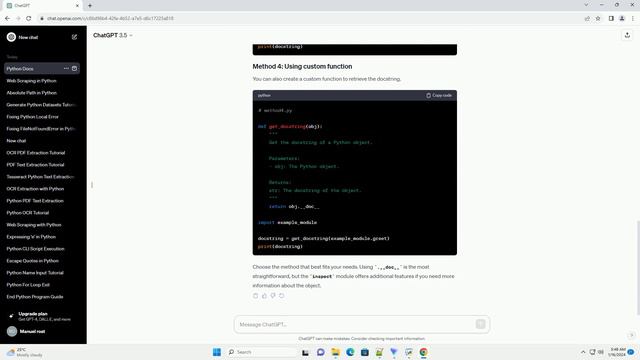The height and width of the screenshot is (360, 640).
Task: Open the three-dots menu on Python Docs chat
Action: click(x=66, y=69)
